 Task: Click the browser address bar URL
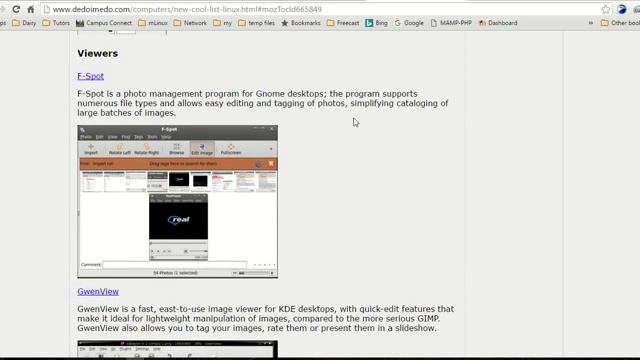pos(187,9)
